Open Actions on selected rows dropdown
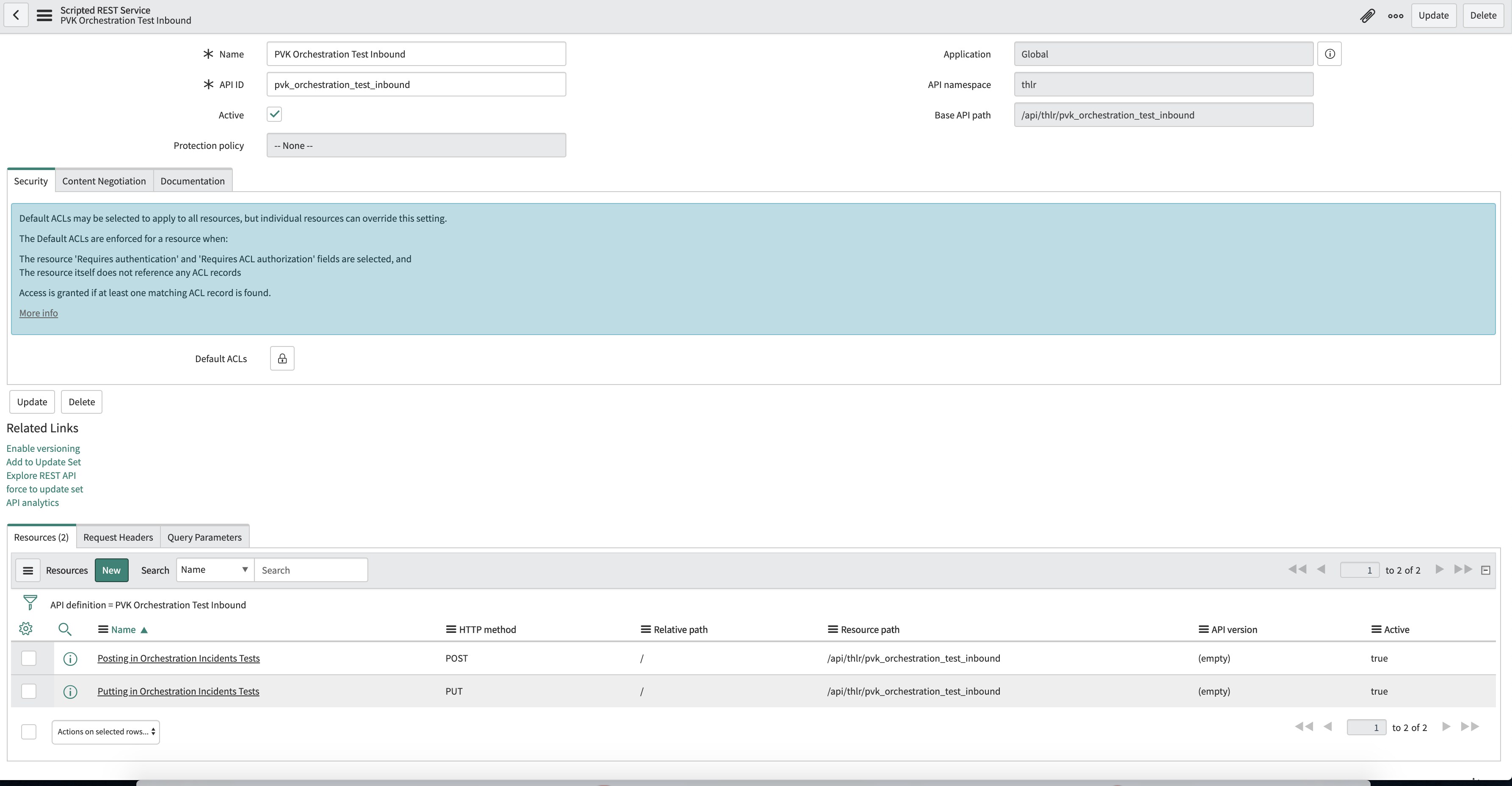This screenshot has width=1512, height=786. tap(106, 731)
